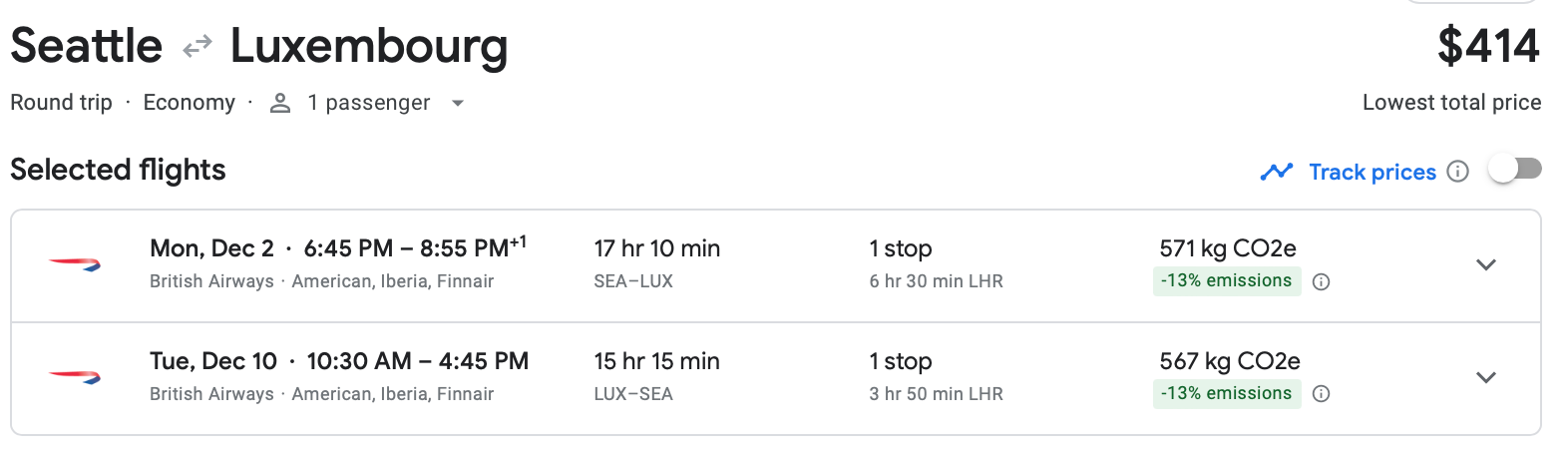Open emissions info icon for 571 kg flight

click(x=1321, y=282)
